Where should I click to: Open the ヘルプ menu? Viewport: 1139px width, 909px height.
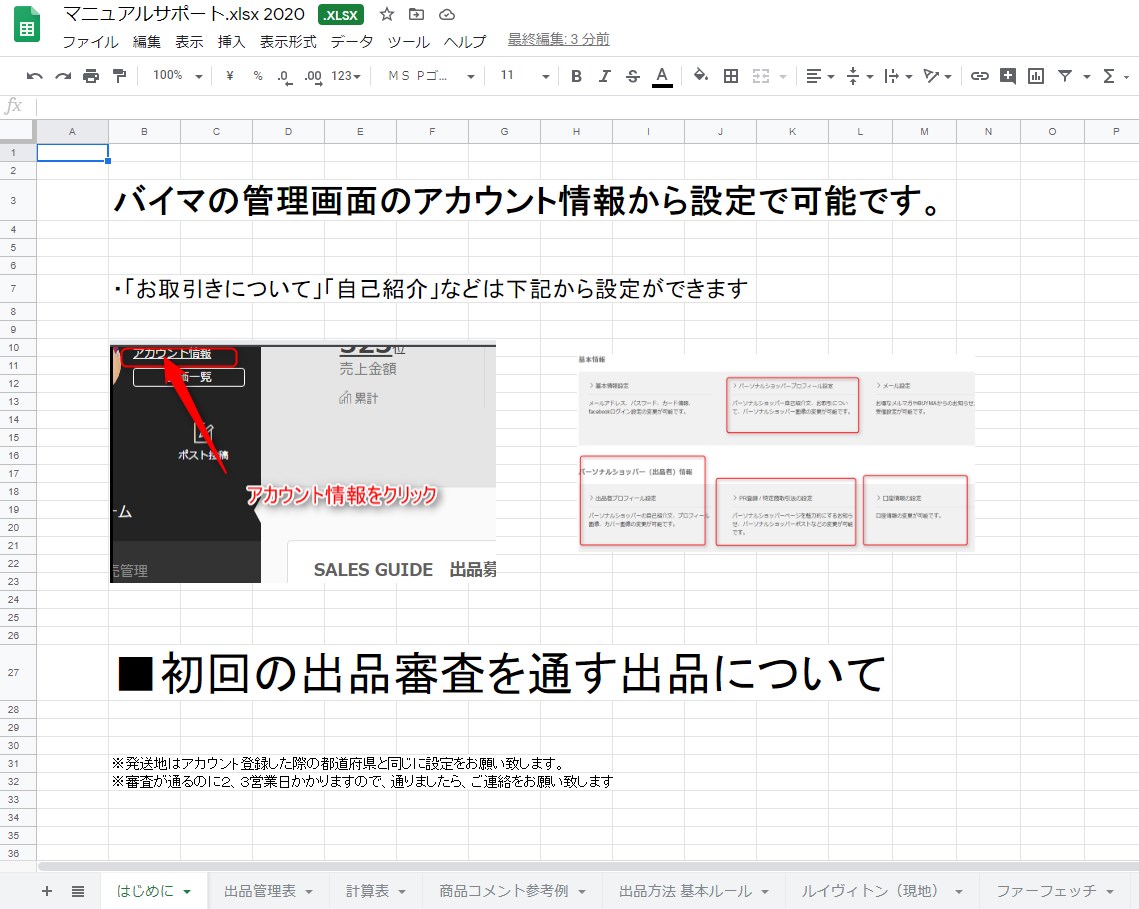click(465, 41)
